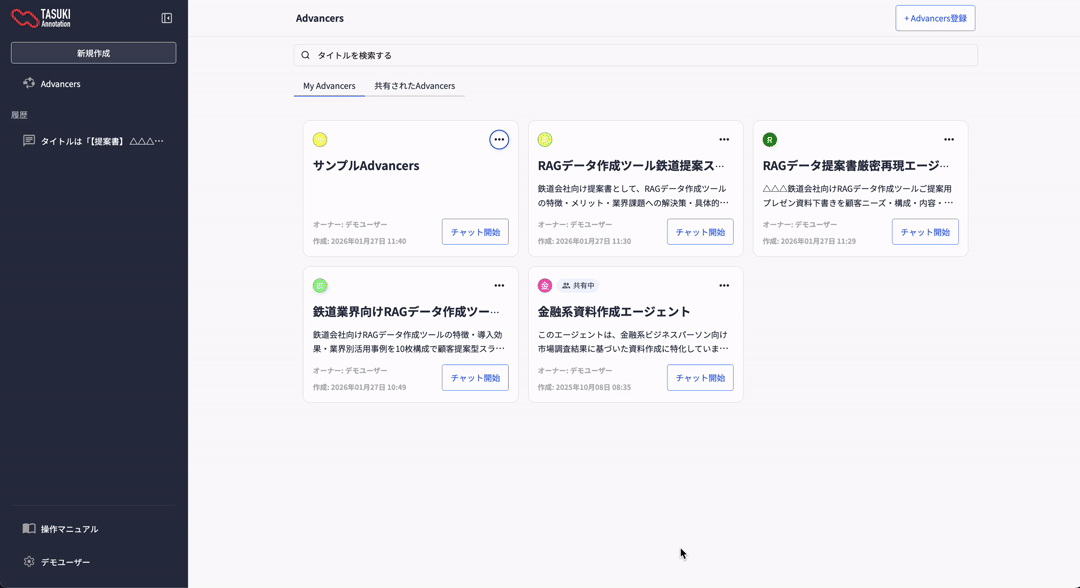Click the + Advancers登録 button

[x=935, y=18]
